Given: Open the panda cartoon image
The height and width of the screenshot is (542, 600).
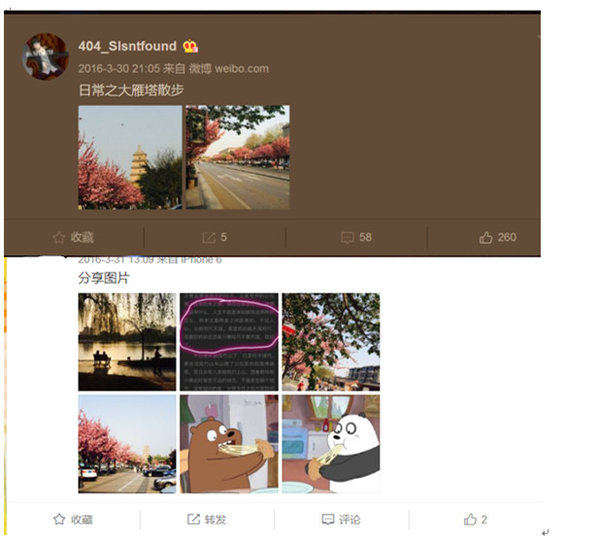Looking at the screenshot, I should (331, 444).
